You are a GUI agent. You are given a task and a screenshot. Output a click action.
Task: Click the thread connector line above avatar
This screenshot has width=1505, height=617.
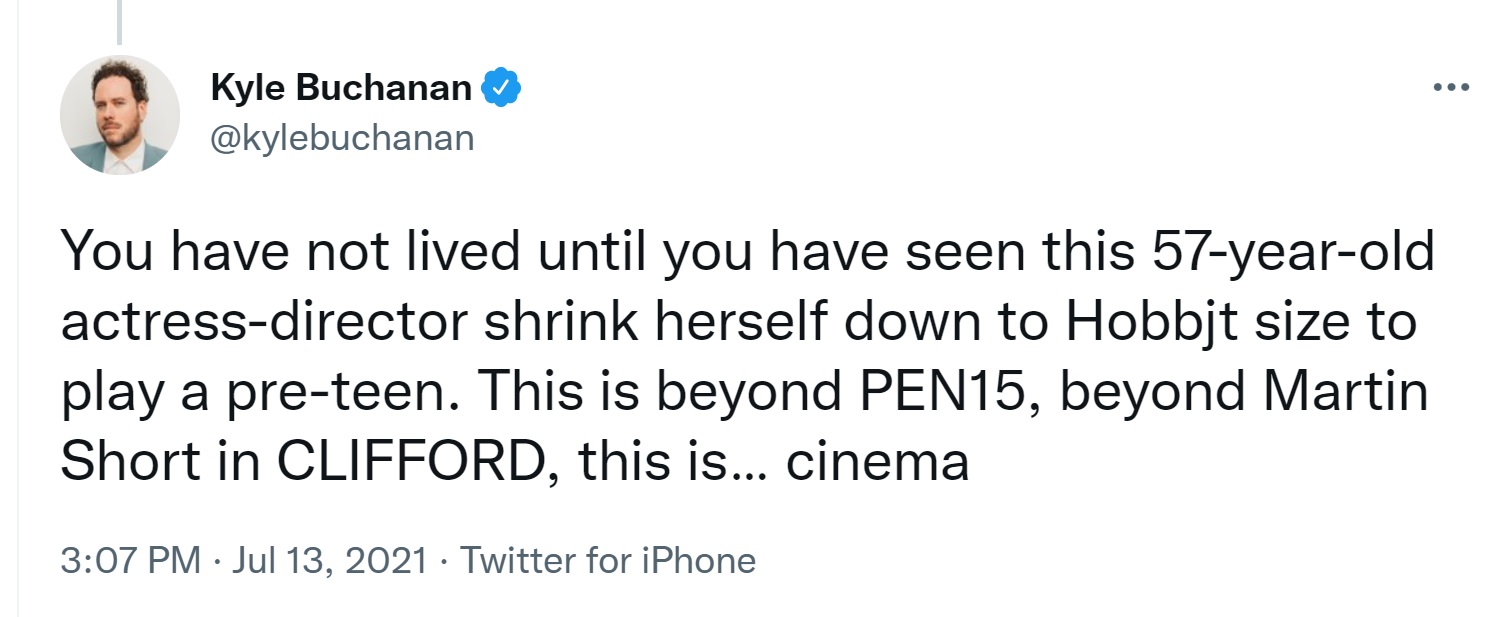point(119,22)
